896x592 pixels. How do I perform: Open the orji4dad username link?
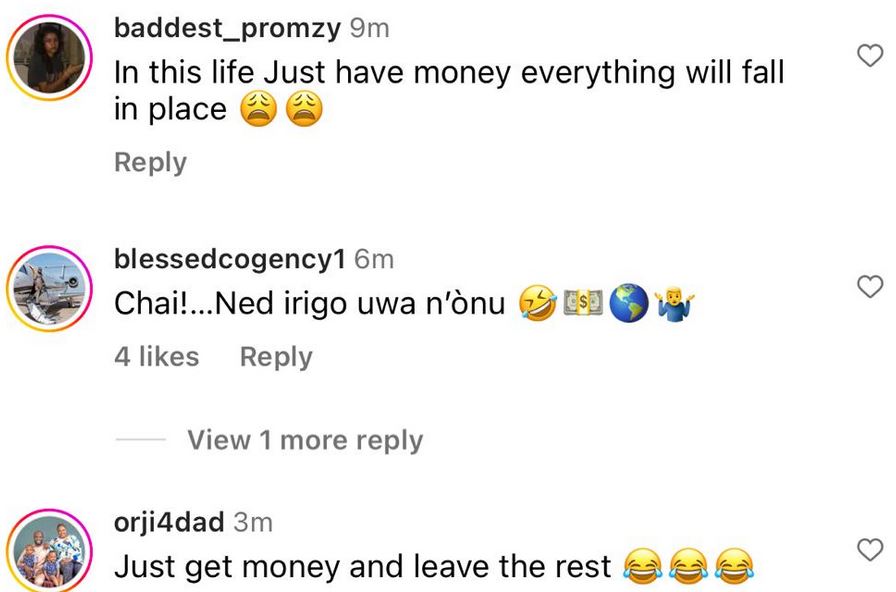169,522
